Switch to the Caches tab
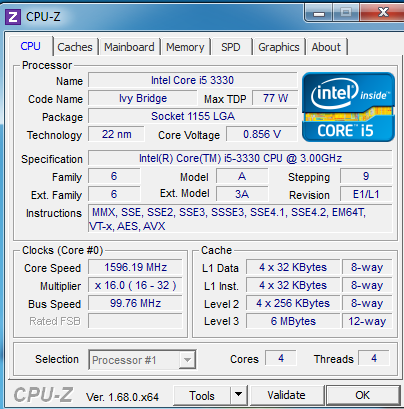The width and height of the screenshot is (404, 409). [75, 47]
